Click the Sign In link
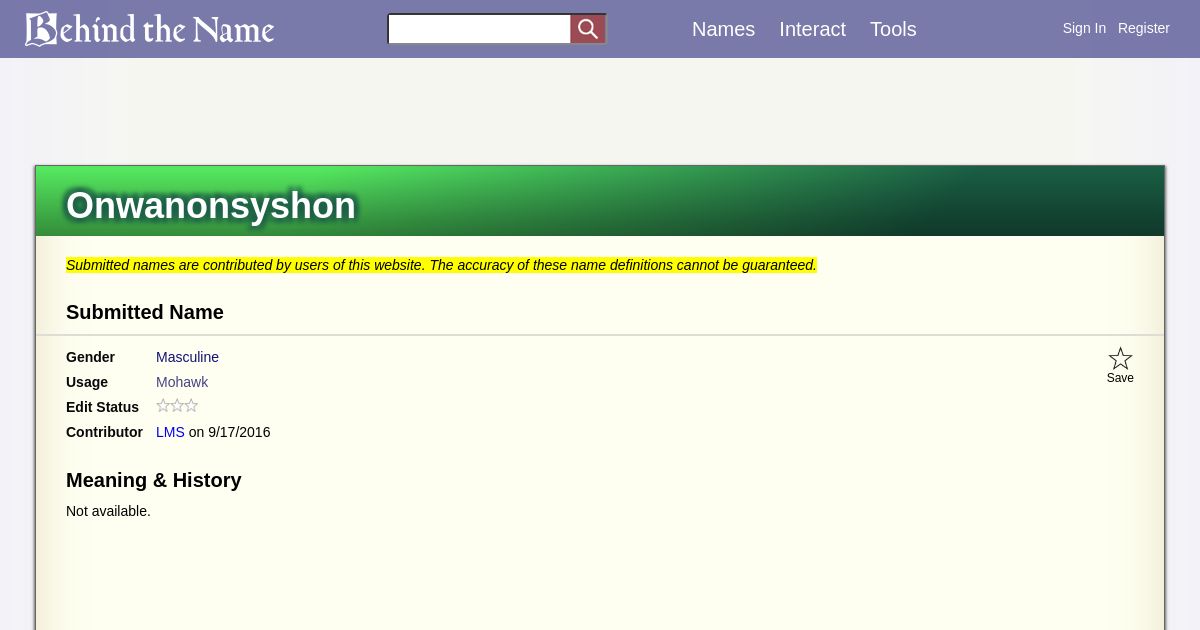 click(1084, 28)
